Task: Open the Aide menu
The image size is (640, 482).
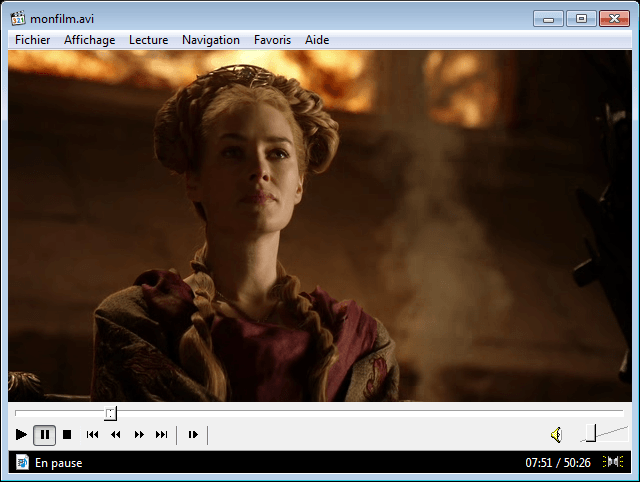Action: pos(316,40)
